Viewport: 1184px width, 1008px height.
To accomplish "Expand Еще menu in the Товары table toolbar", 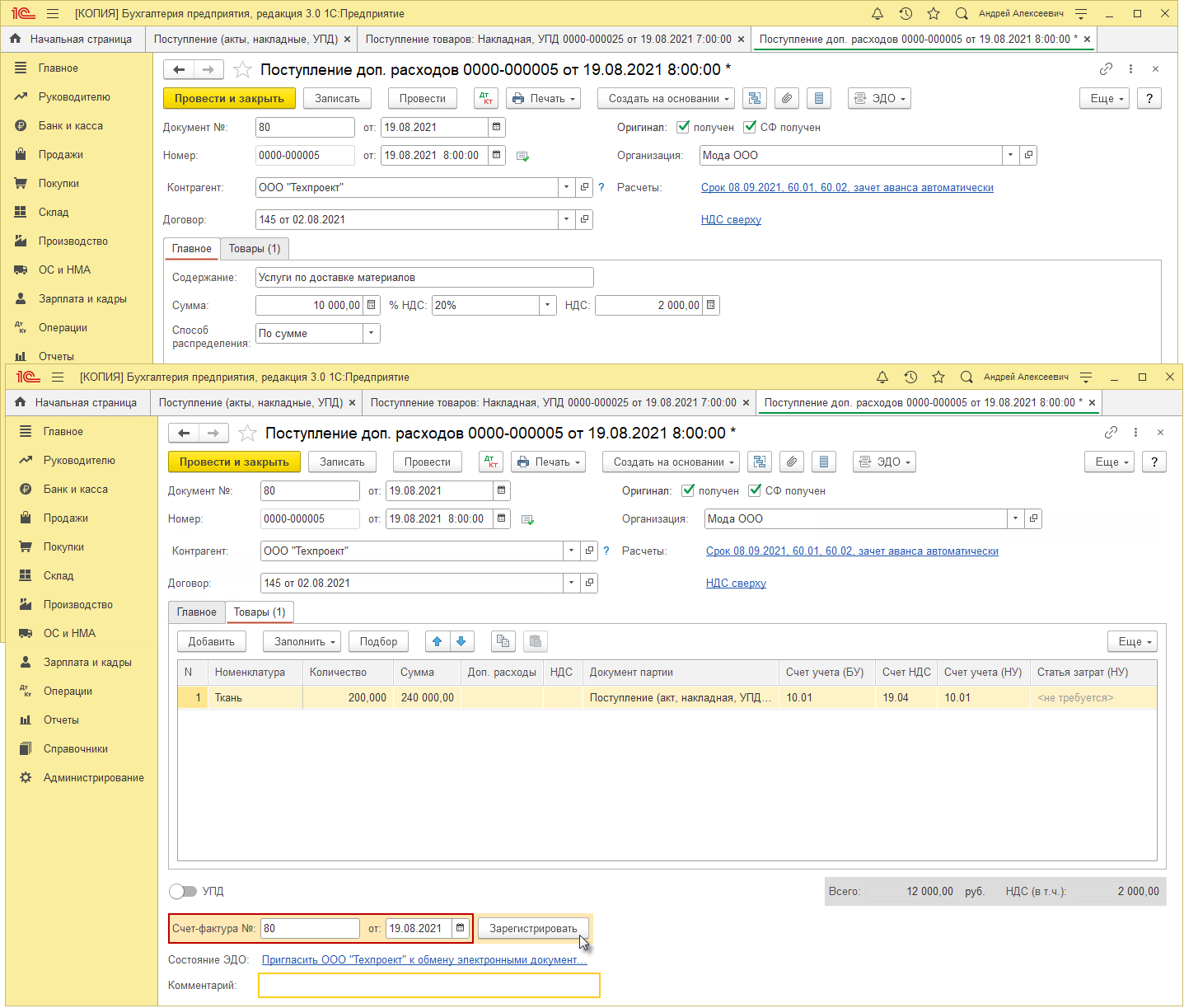I will coord(1132,641).
